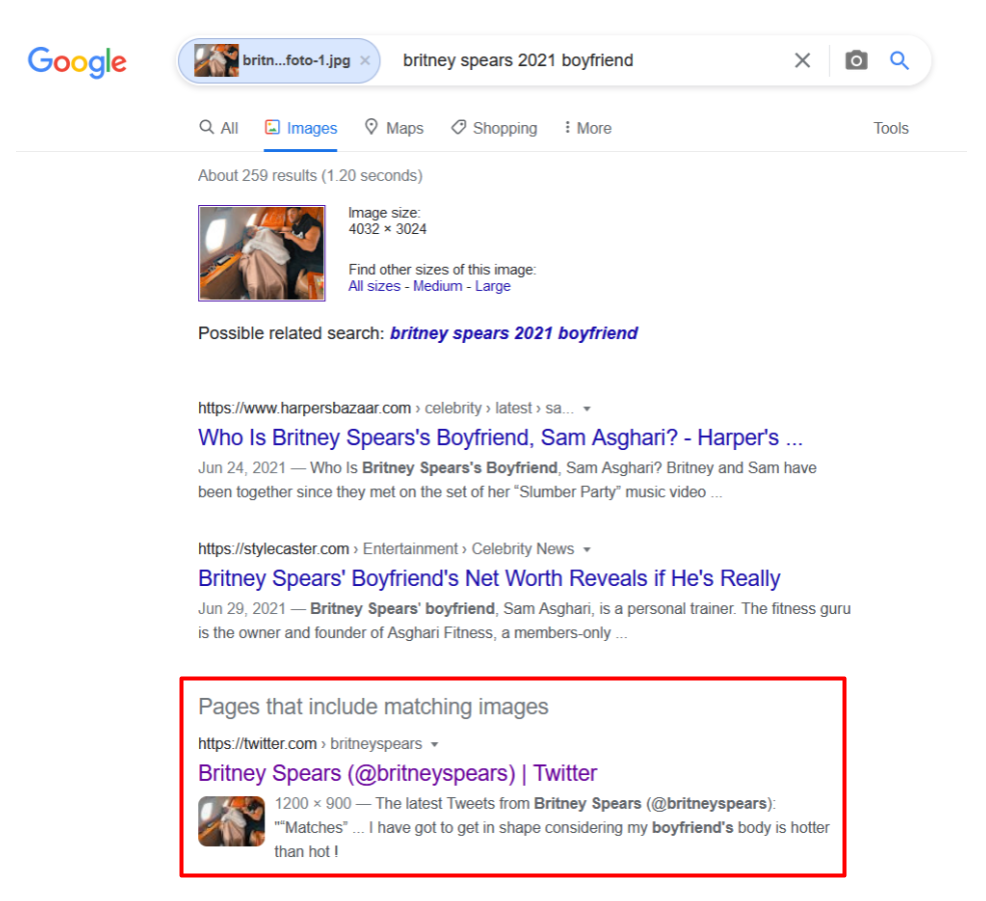Image resolution: width=986 pixels, height=901 pixels.
Task: Open the Britney Spears Twitter result
Action: [397, 773]
